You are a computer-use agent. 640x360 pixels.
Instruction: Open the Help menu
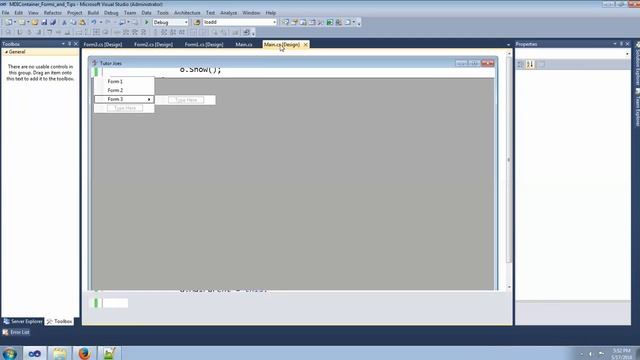271,13
